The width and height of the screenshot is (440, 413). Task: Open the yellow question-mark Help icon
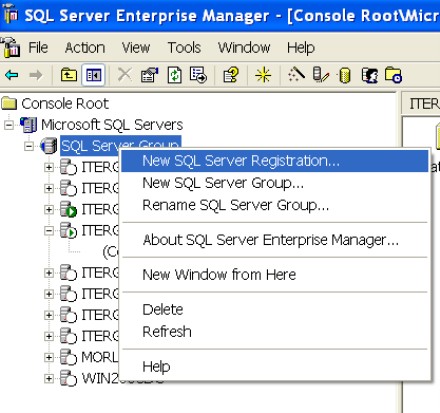coord(231,75)
